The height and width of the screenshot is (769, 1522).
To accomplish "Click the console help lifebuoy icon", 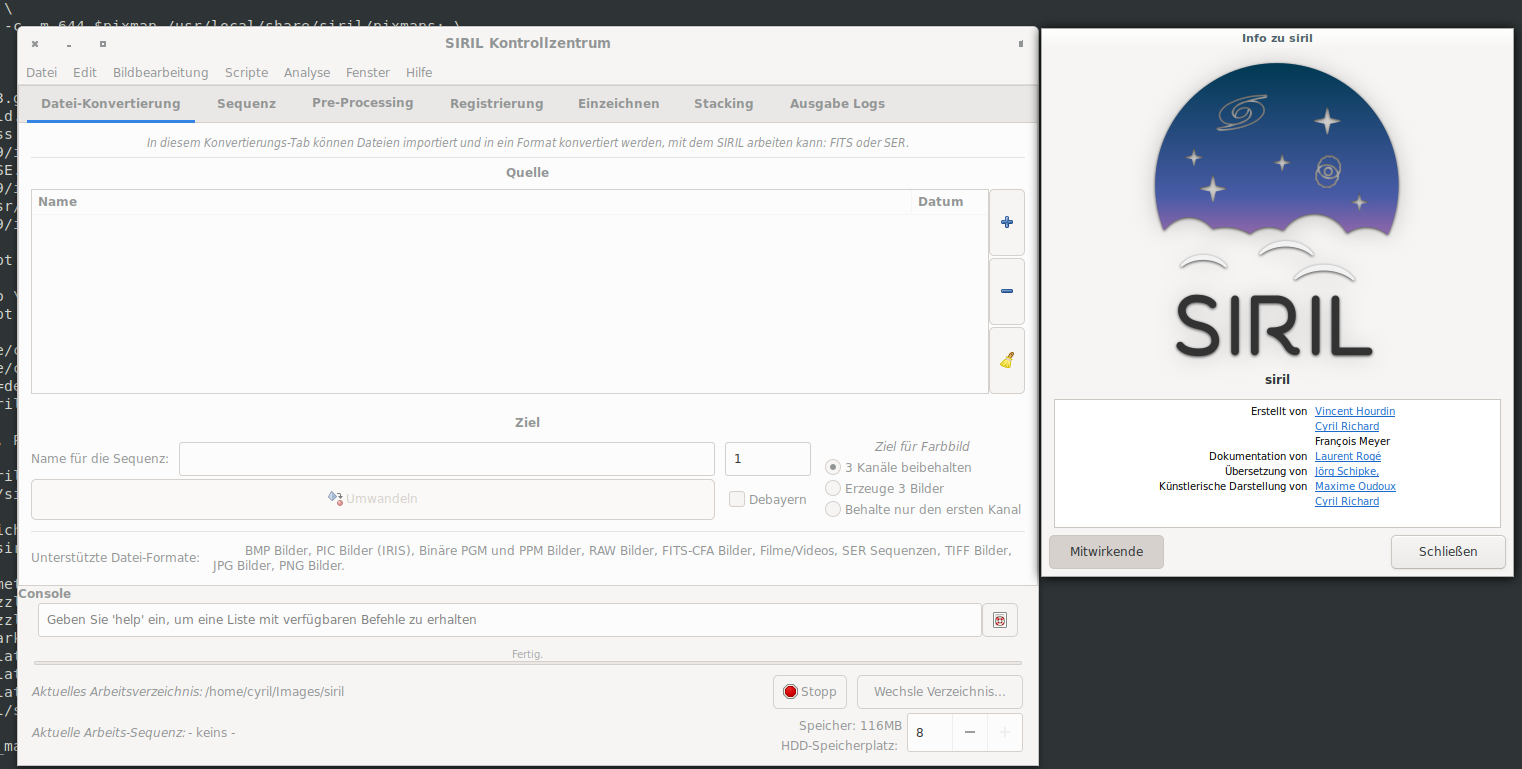I will point(1000,620).
